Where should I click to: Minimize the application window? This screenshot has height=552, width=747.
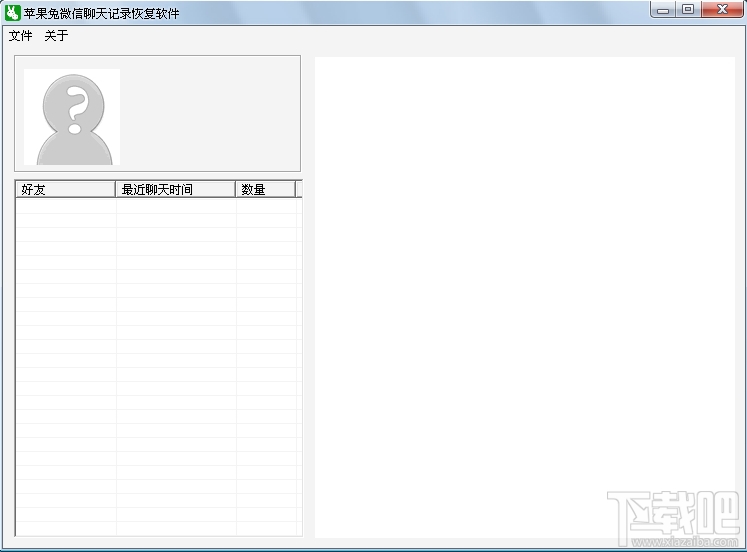coord(663,10)
